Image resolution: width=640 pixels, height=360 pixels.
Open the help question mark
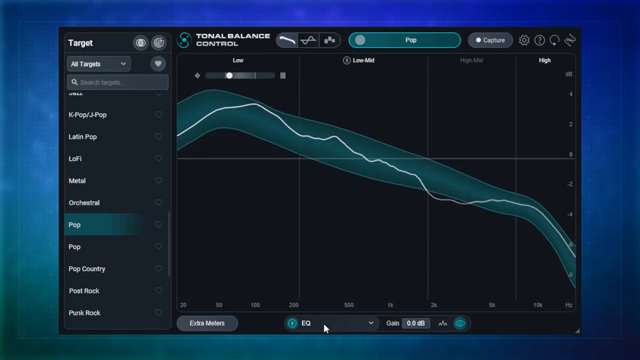[x=540, y=40]
